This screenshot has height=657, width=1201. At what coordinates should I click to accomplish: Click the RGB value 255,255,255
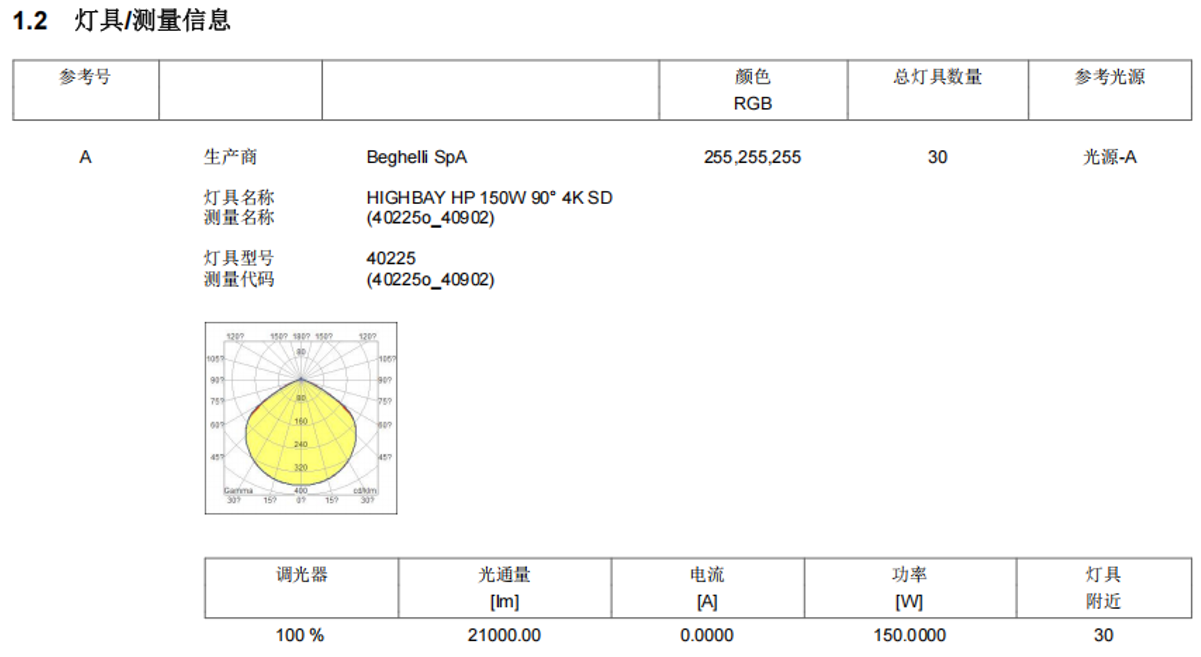752,157
